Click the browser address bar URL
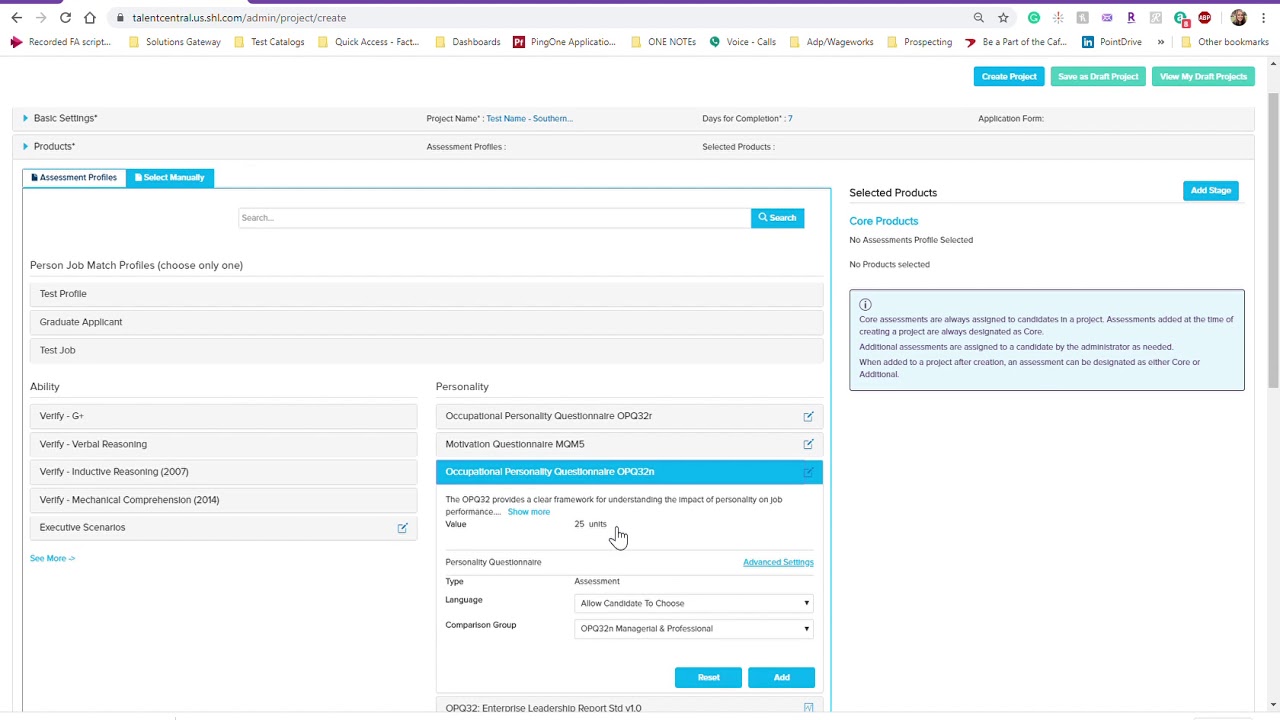Screen dimensions: 1280x720 [239, 18]
